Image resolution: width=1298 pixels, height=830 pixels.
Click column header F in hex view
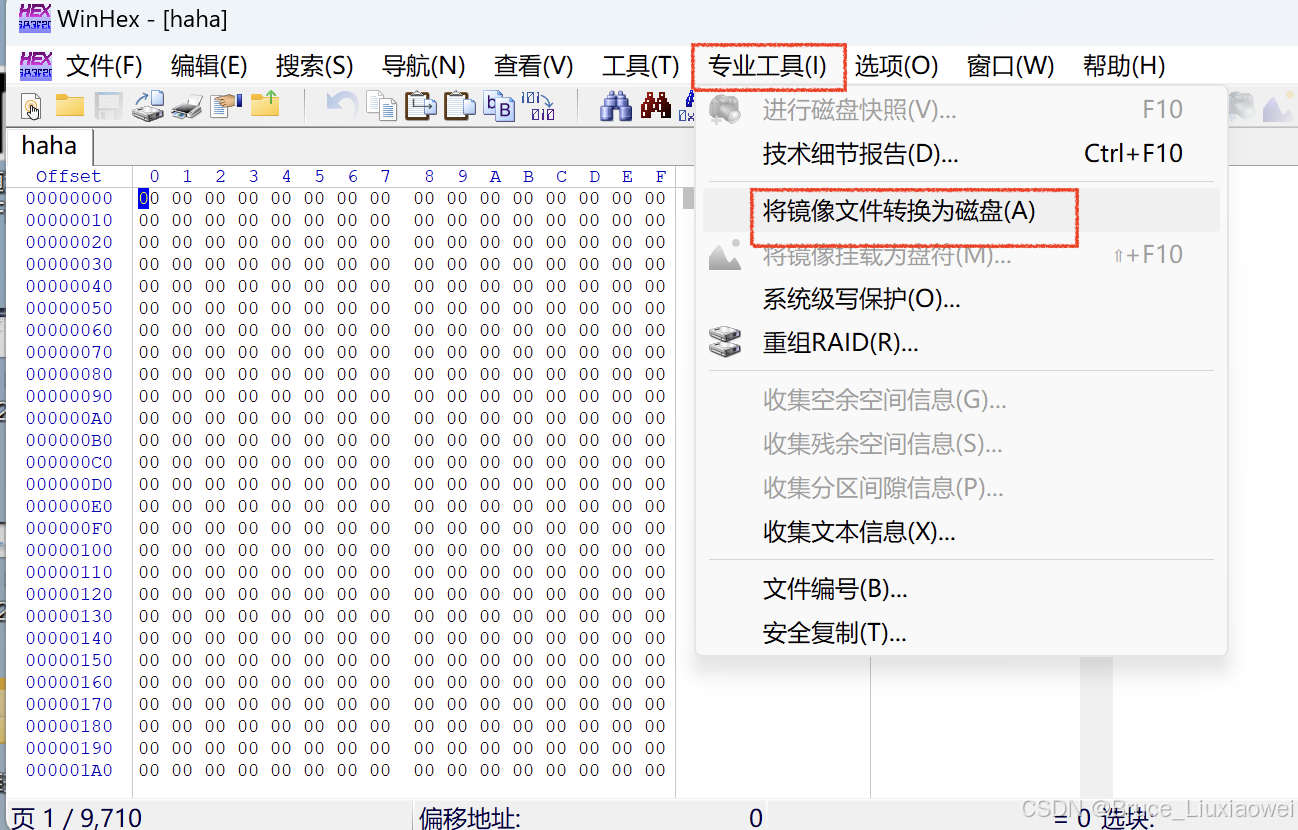tap(660, 177)
